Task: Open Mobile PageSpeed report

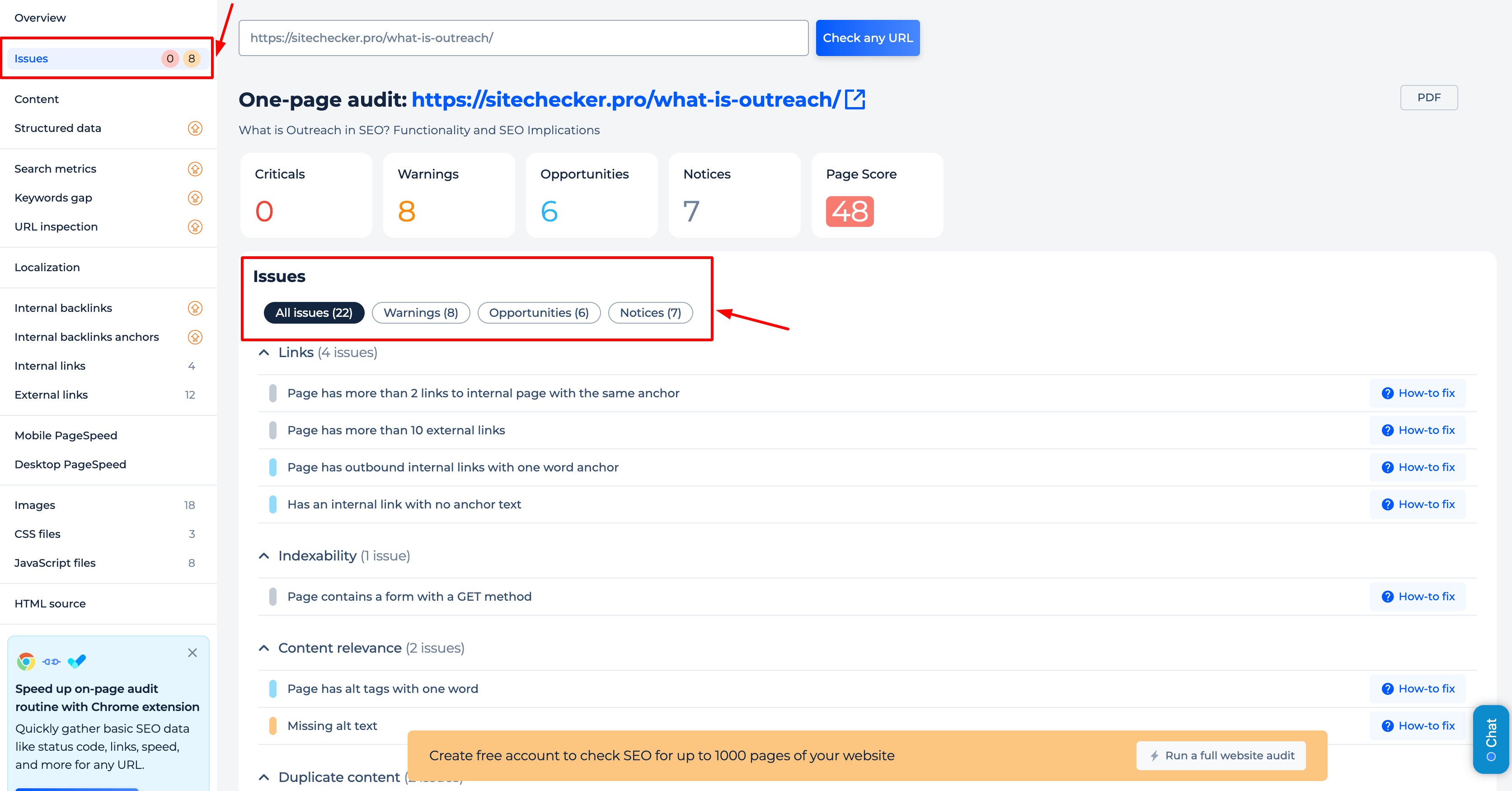Action: coord(66,436)
